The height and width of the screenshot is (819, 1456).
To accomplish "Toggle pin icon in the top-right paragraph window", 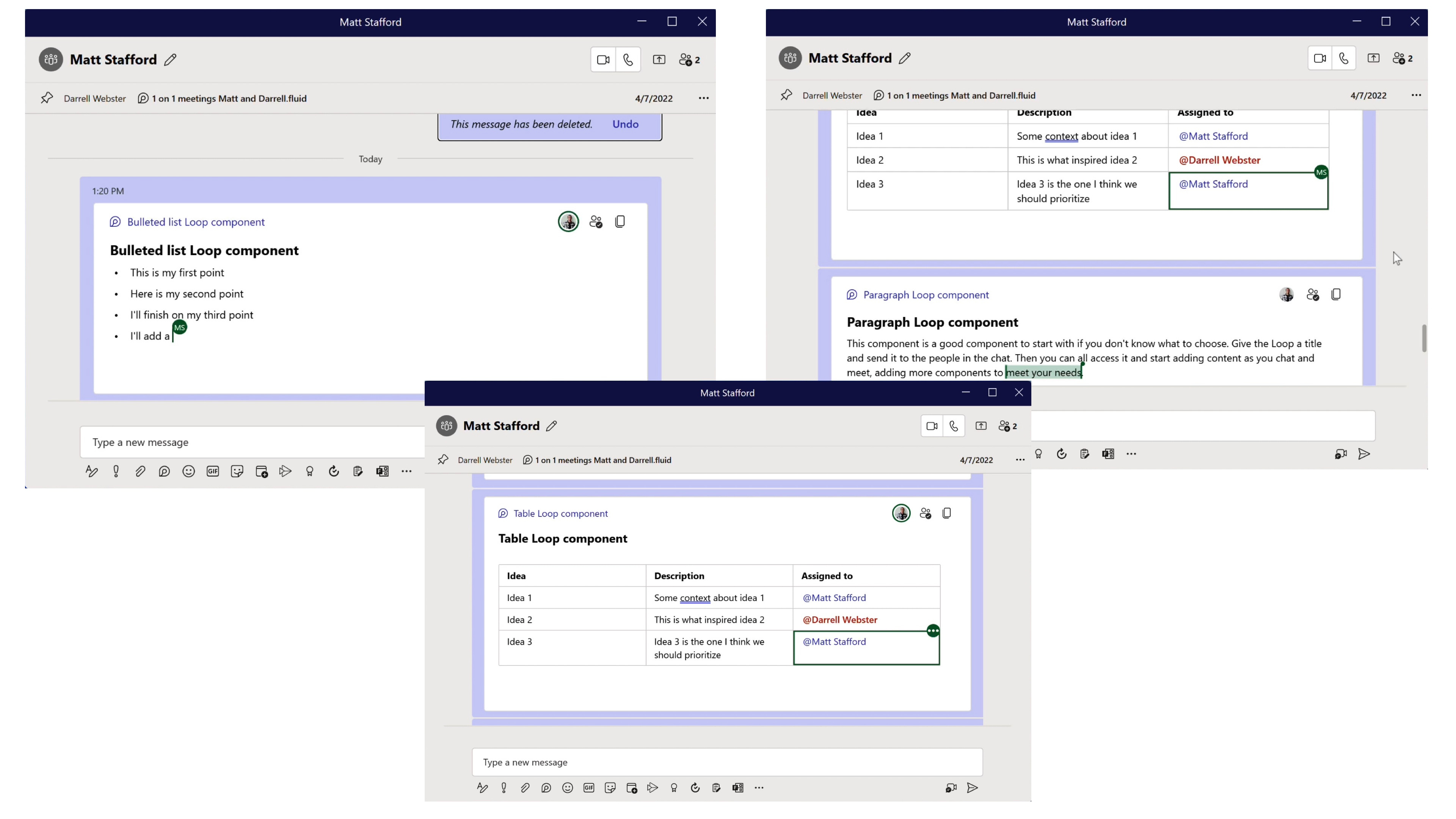I will [x=786, y=96].
